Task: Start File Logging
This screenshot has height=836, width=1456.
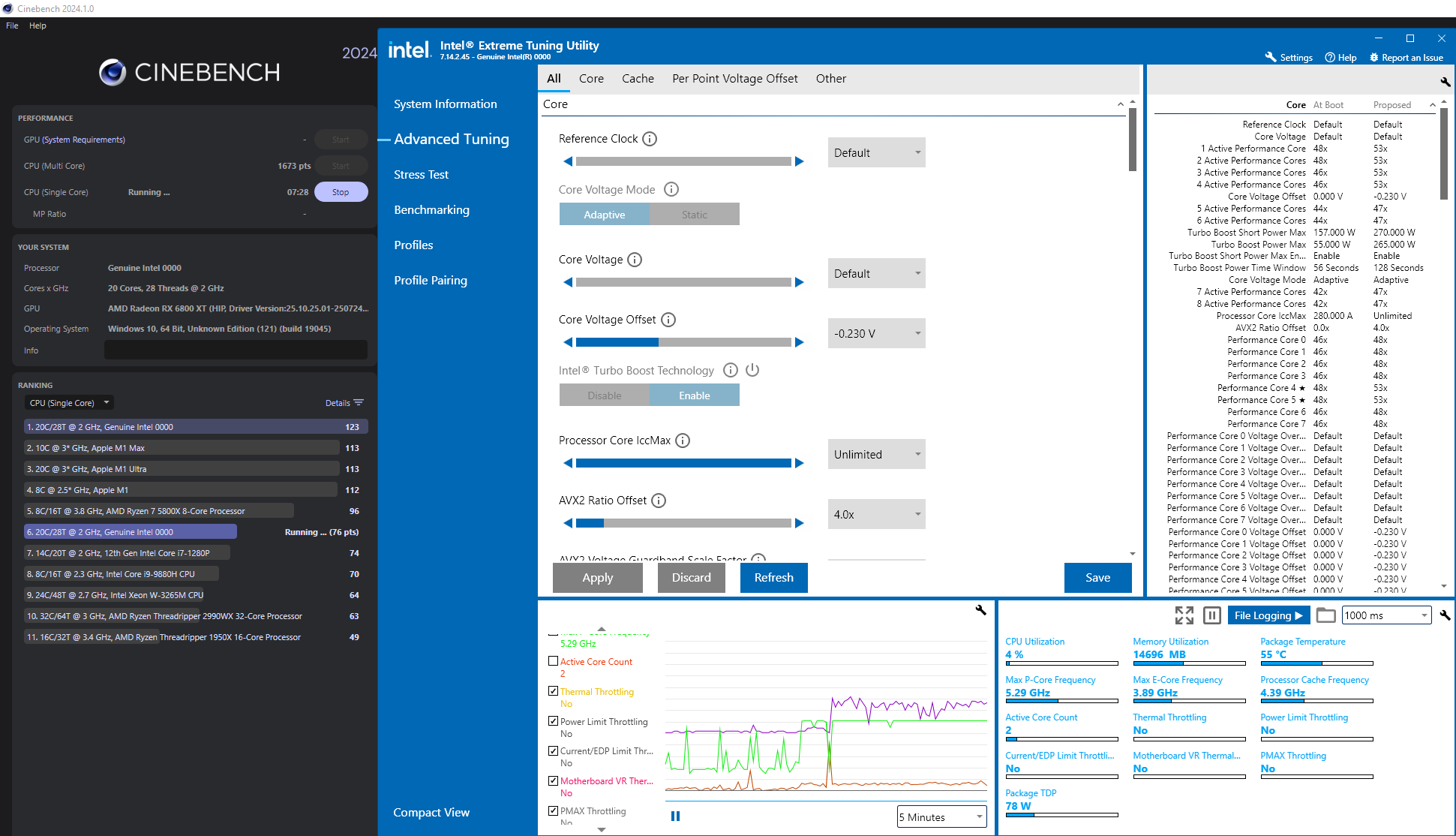Action: coord(1269,615)
